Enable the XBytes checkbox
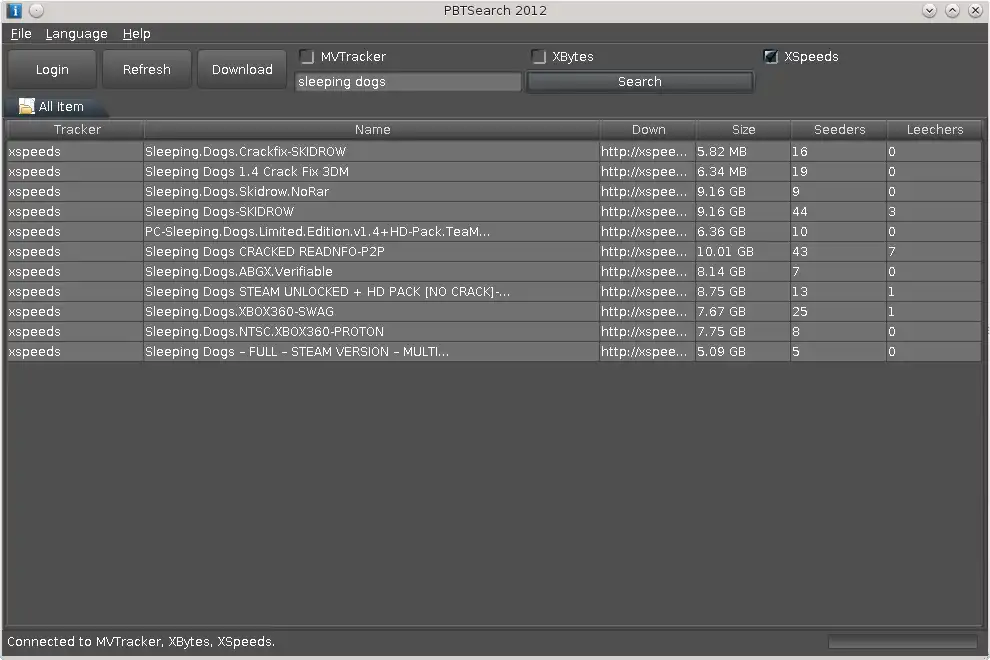 coord(539,56)
